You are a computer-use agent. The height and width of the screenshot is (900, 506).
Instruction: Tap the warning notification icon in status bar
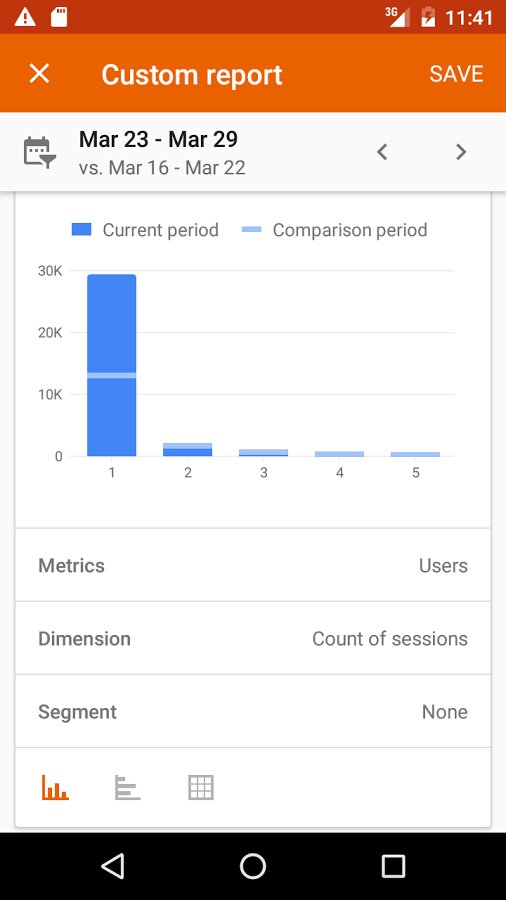25,17
